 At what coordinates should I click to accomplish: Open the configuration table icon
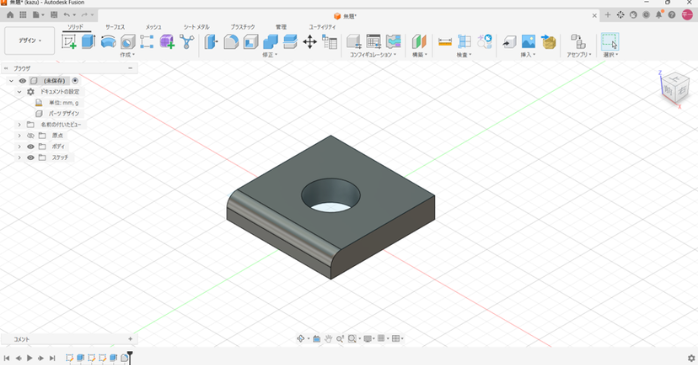coord(373,42)
